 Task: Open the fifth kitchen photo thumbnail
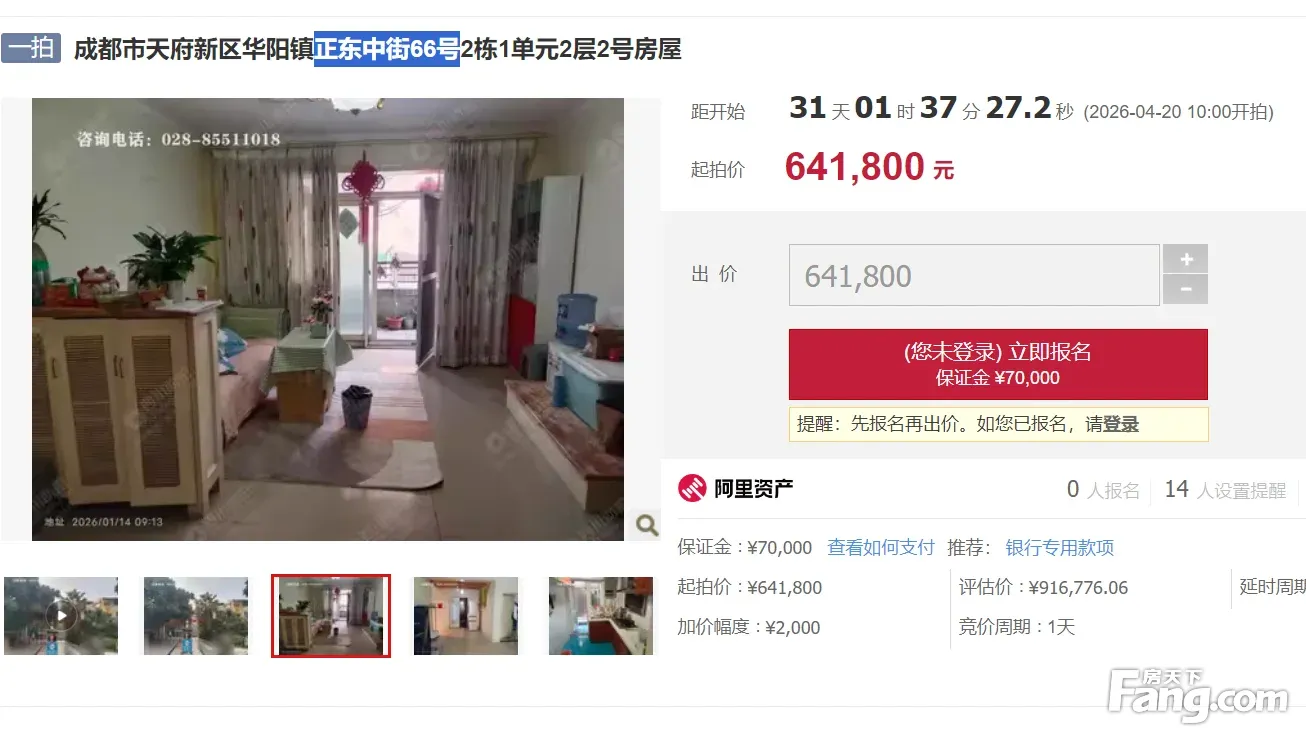point(601,616)
